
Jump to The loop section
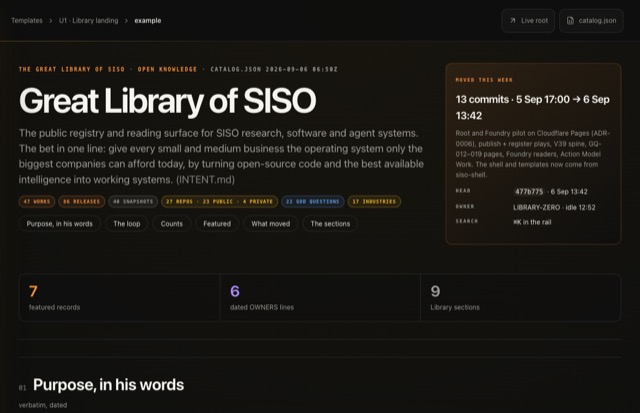click(127, 224)
